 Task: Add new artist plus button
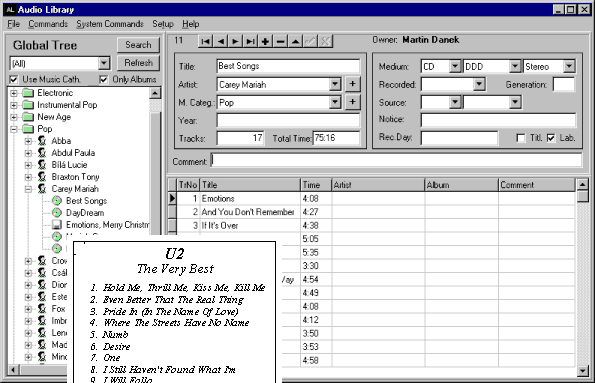click(353, 84)
